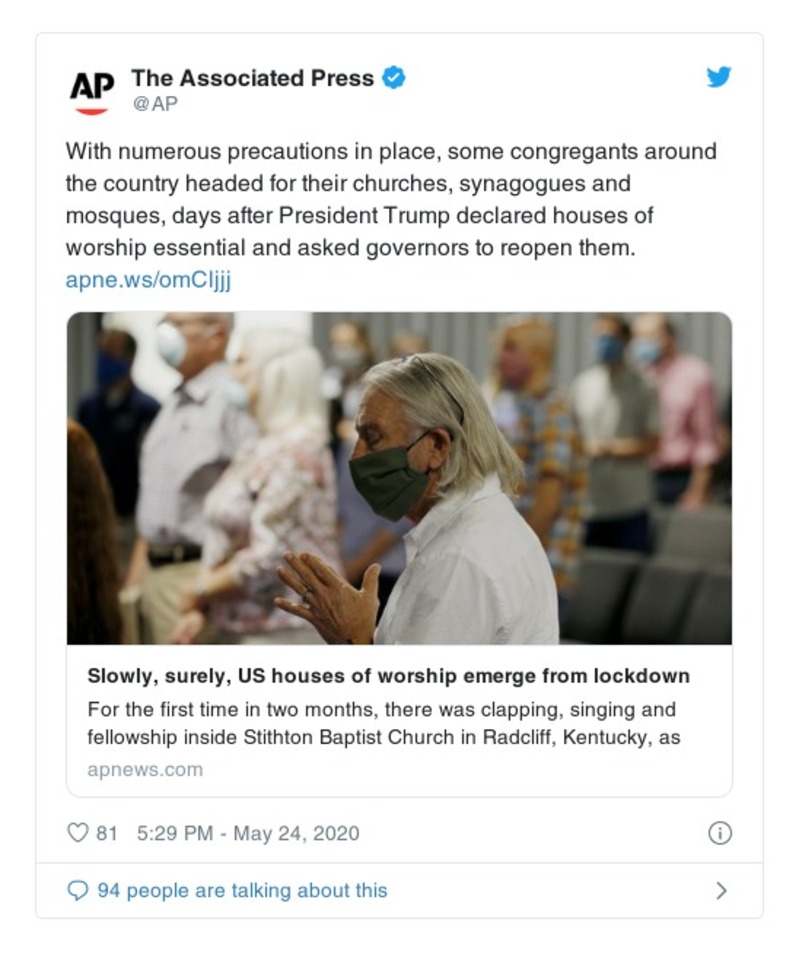Click the Twitter bird icon
Image resolution: width=799 pixels, height=957 pixels.
click(719, 76)
